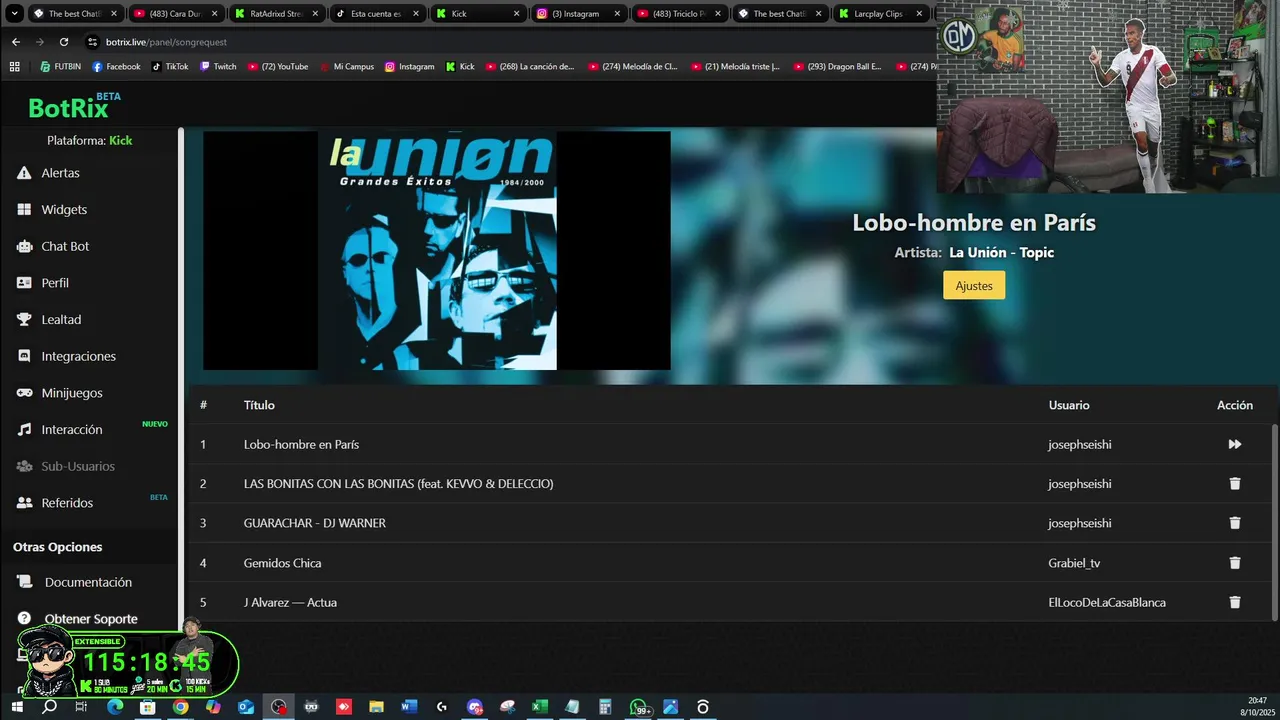This screenshot has height=720, width=1280.
Task: Delete LAS BONITAS CON LAS BONITAS from queue
Action: pyautogui.click(x=1234, y=484)
